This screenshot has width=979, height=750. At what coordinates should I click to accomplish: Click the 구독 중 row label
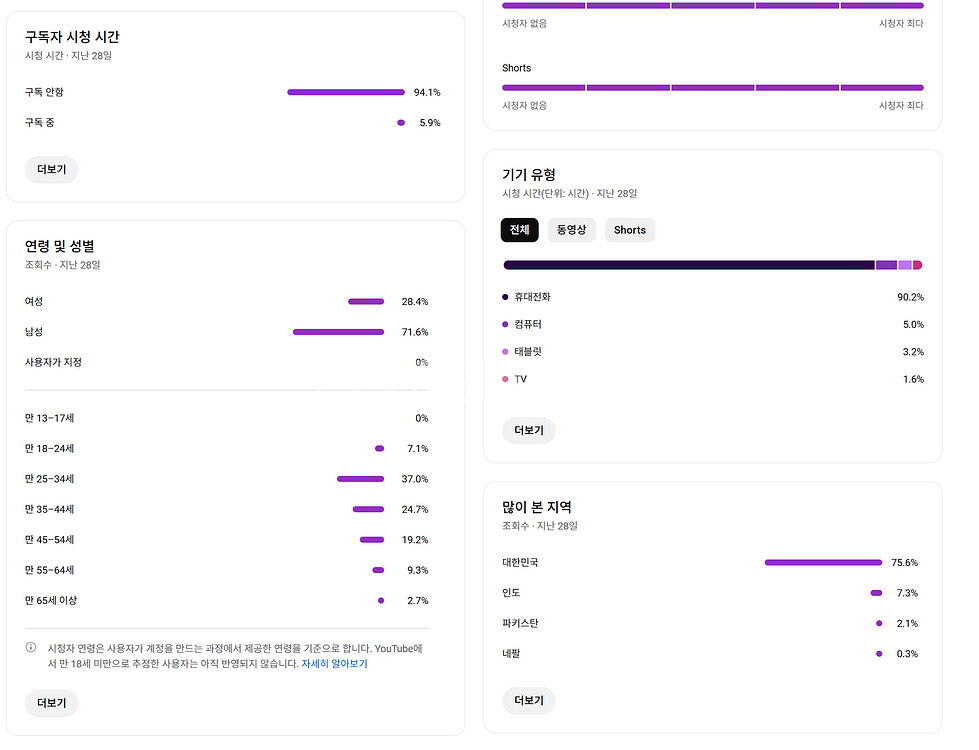click(x=39, y=122)
